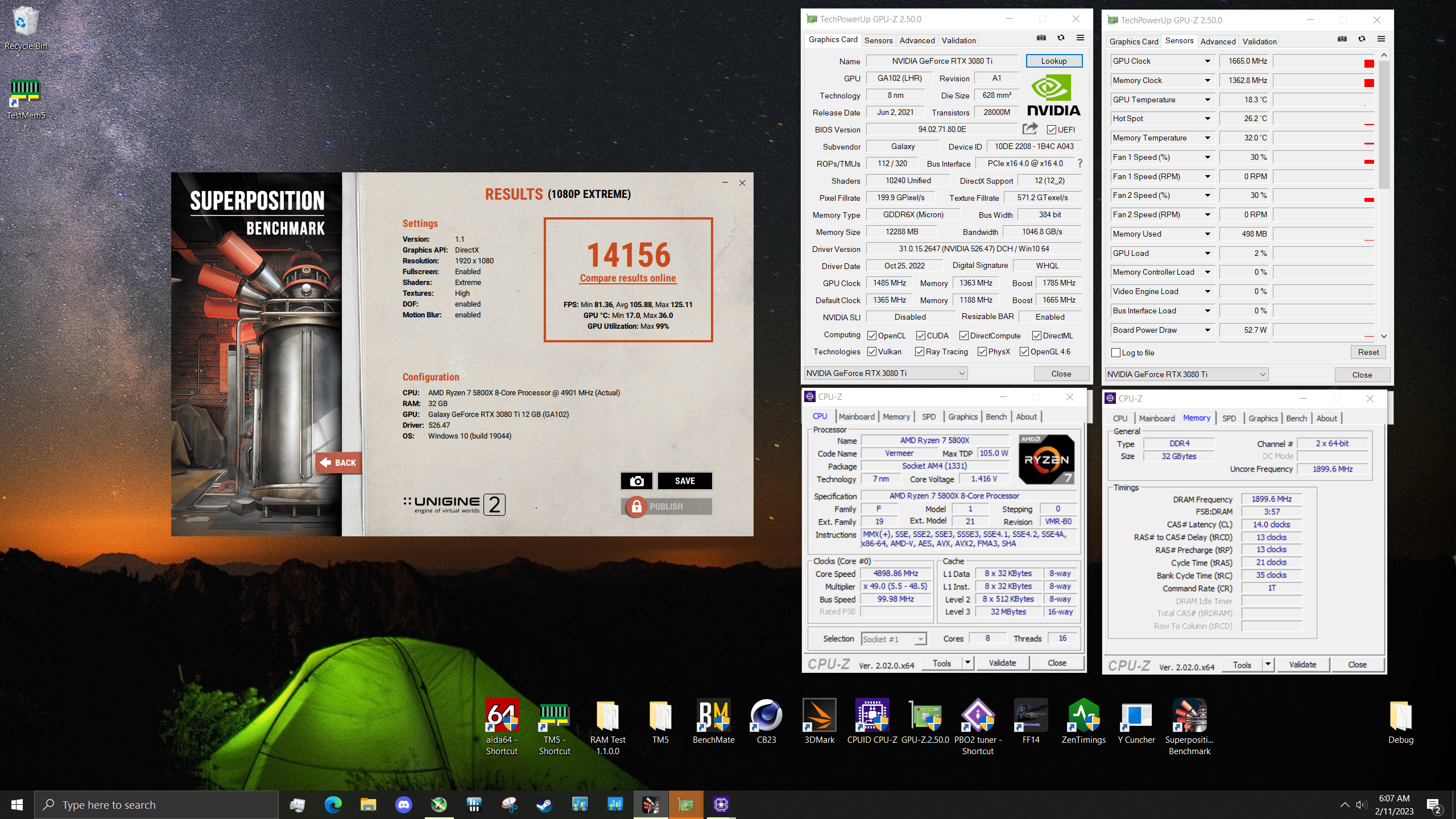Click Validate button in CPU-Z Memory window
The image size is (1456, 819).
[x=1302, y=664]
